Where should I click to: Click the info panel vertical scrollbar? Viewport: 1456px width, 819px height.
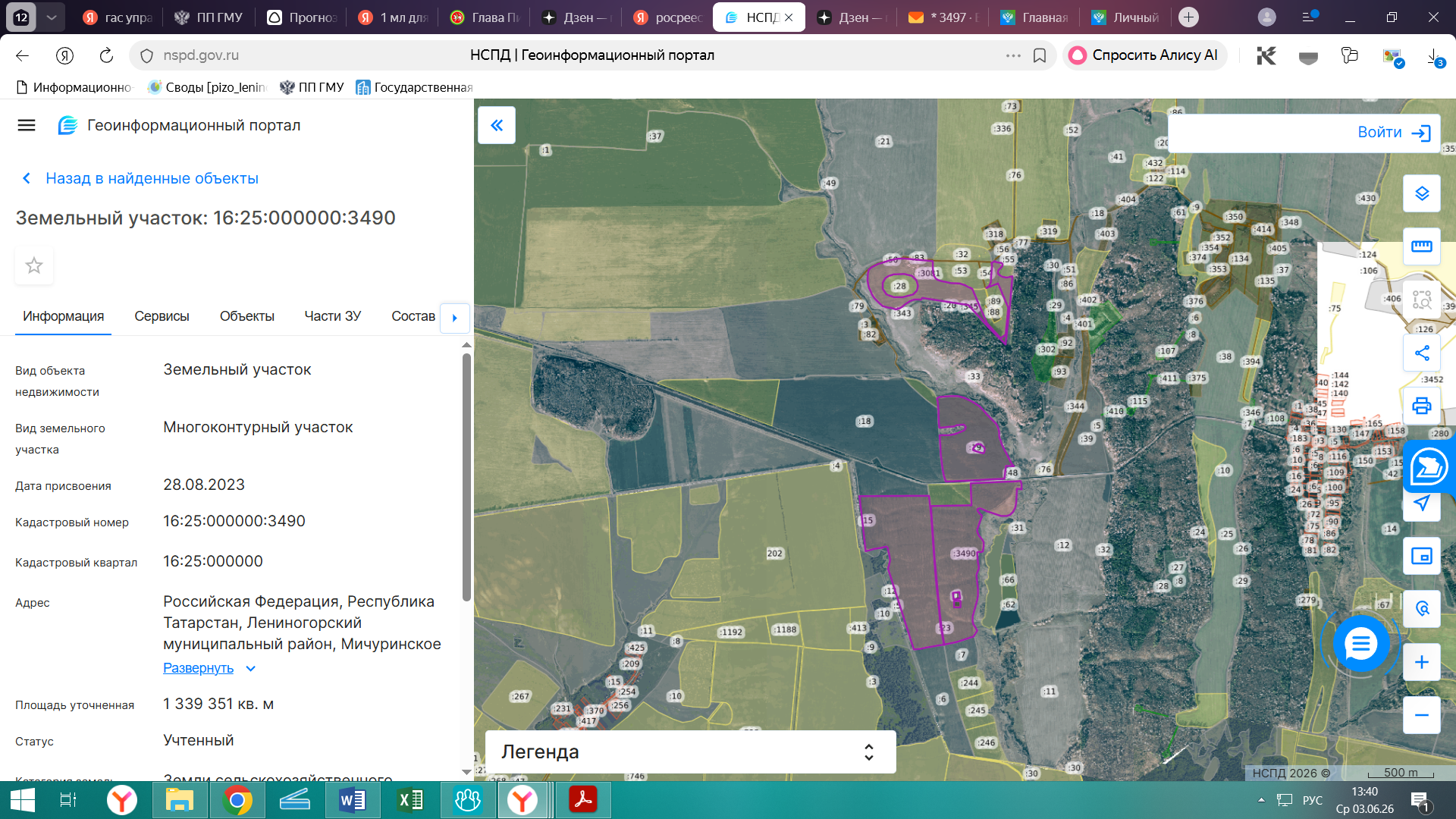[x=466, y=478]
